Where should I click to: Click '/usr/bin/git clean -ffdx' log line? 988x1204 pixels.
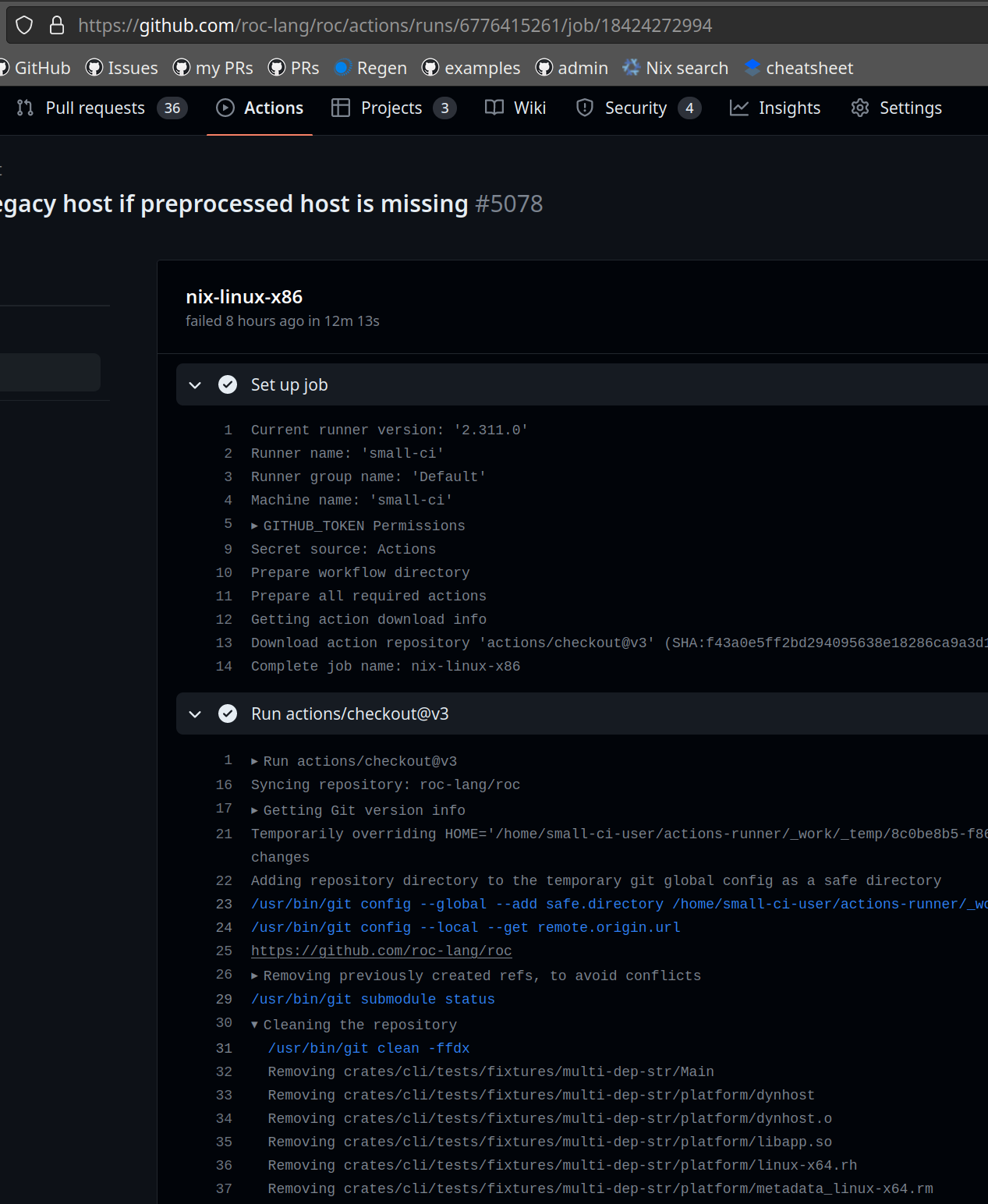click(x=369, y=1048)
